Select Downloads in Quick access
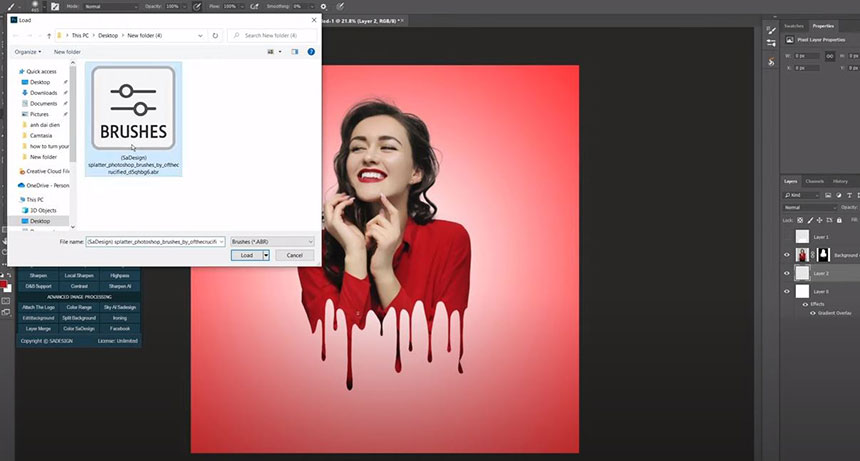Image resolution: width=860 pixels, height=461 pixels. pyautogui.click(x=43, y=93)
